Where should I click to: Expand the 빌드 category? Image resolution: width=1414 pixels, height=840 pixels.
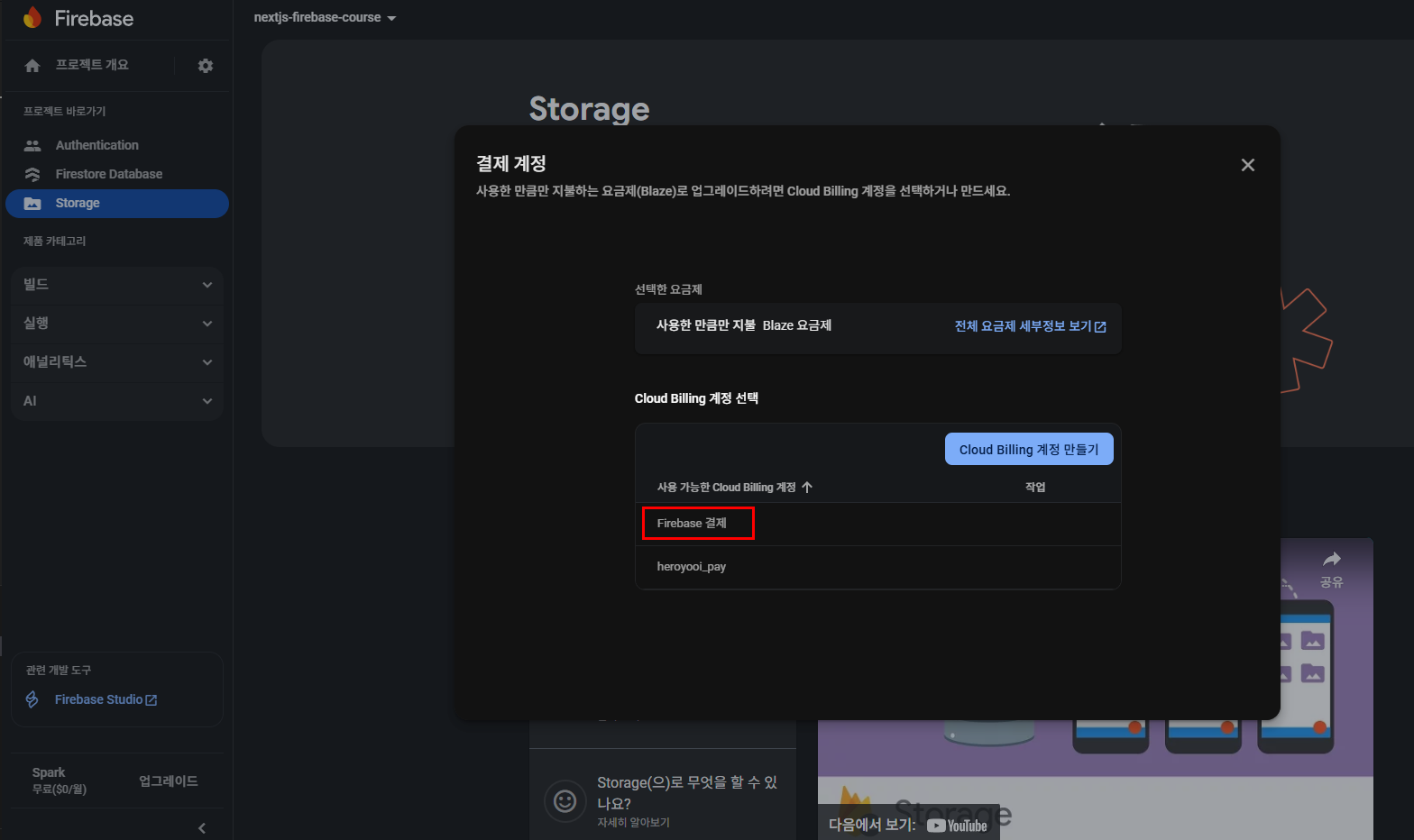pyautogui.click(x=117, y=285)
